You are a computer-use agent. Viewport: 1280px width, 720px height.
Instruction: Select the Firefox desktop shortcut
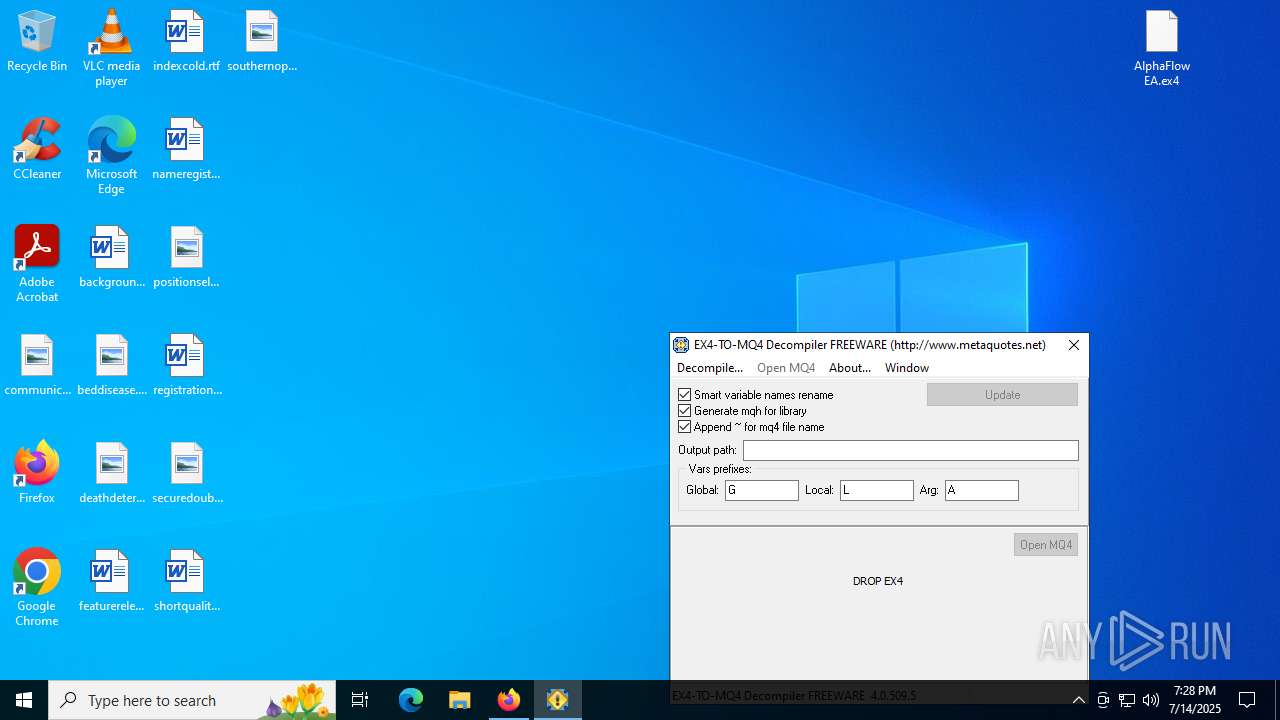(x=37, y=474)
